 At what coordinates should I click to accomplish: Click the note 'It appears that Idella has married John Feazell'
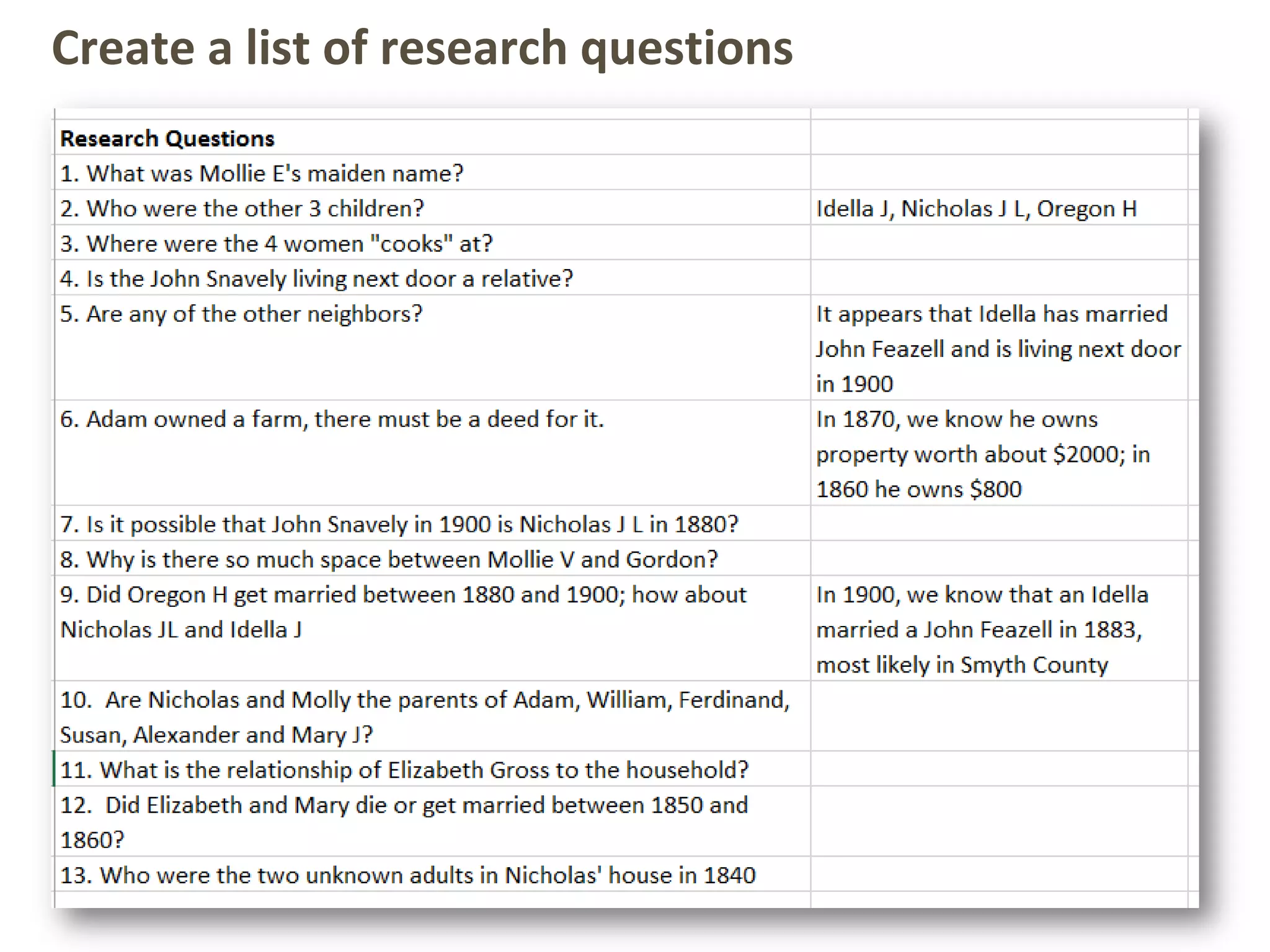[999, 348]
